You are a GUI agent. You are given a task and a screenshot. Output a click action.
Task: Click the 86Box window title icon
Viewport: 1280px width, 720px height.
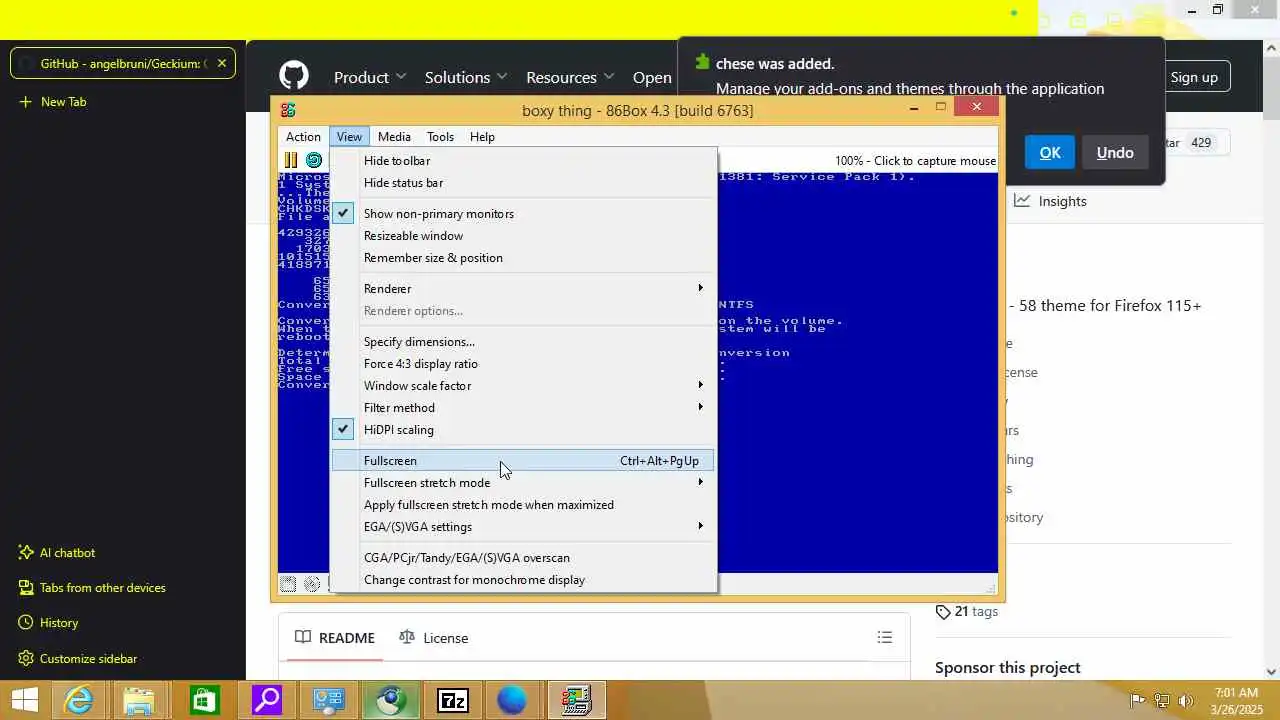[x=288, y=110]
